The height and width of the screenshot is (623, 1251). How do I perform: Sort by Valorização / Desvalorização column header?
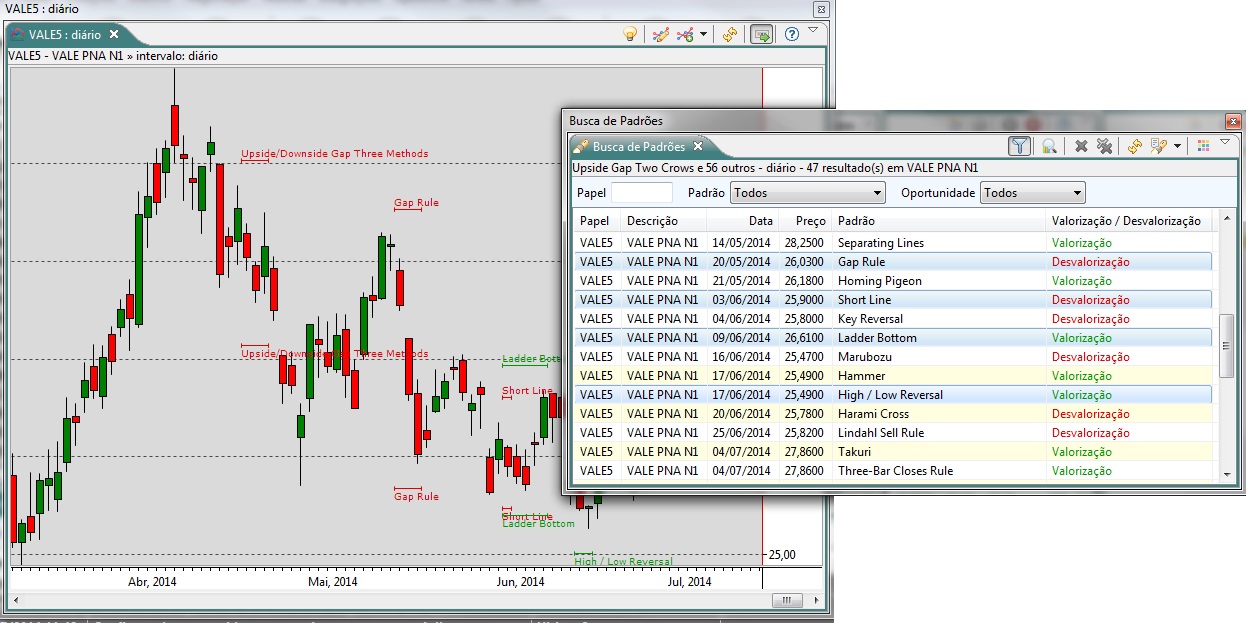1129,221
